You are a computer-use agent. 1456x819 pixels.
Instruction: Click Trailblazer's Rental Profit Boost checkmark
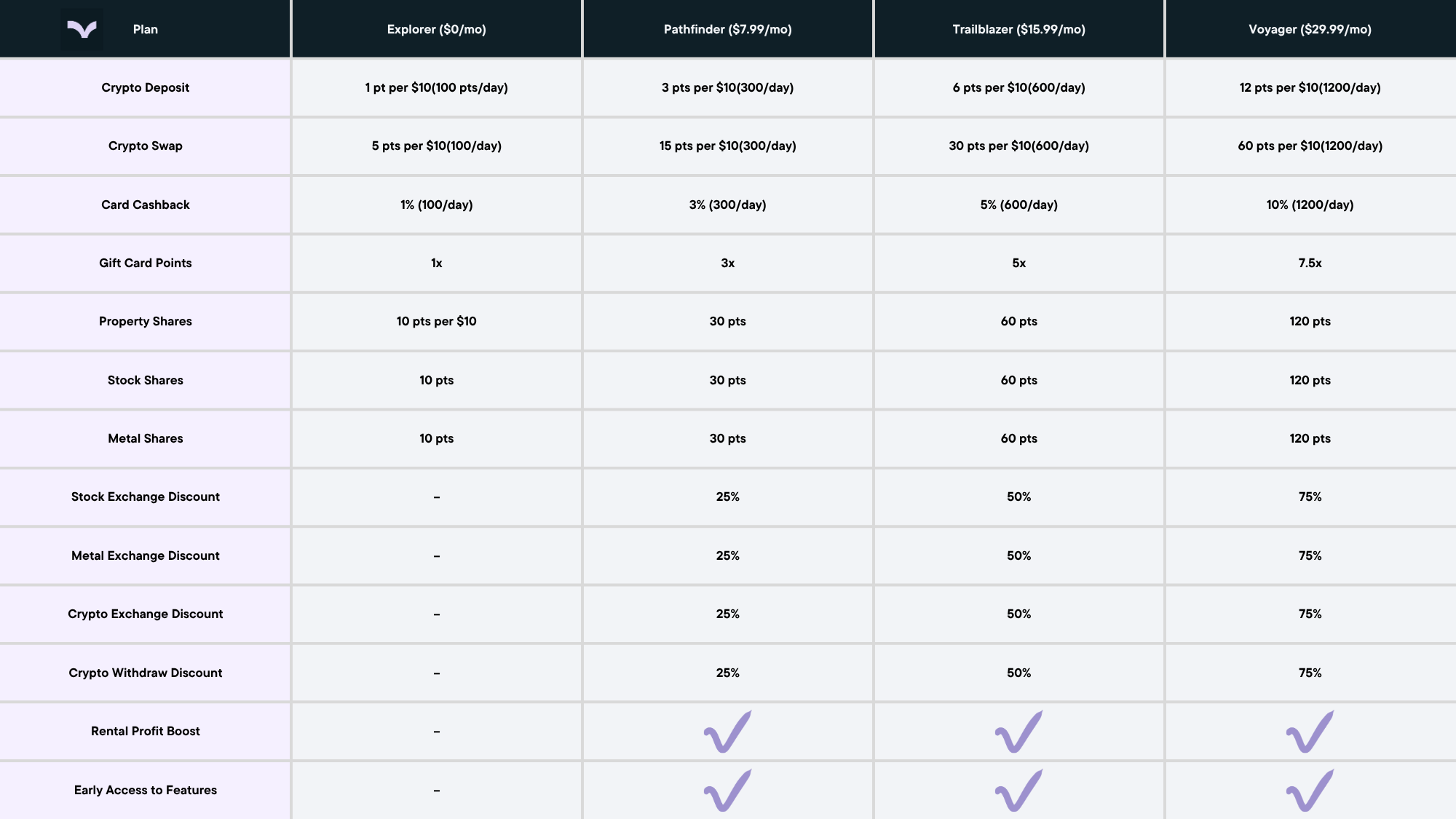pos(1018,732)
